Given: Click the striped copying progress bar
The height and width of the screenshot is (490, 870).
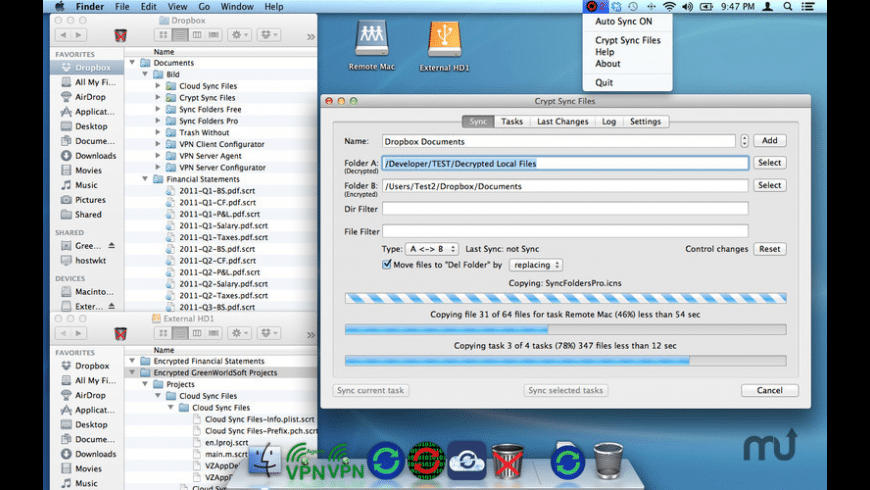Looking at the screenshot, I should click(x=565, y=299).
